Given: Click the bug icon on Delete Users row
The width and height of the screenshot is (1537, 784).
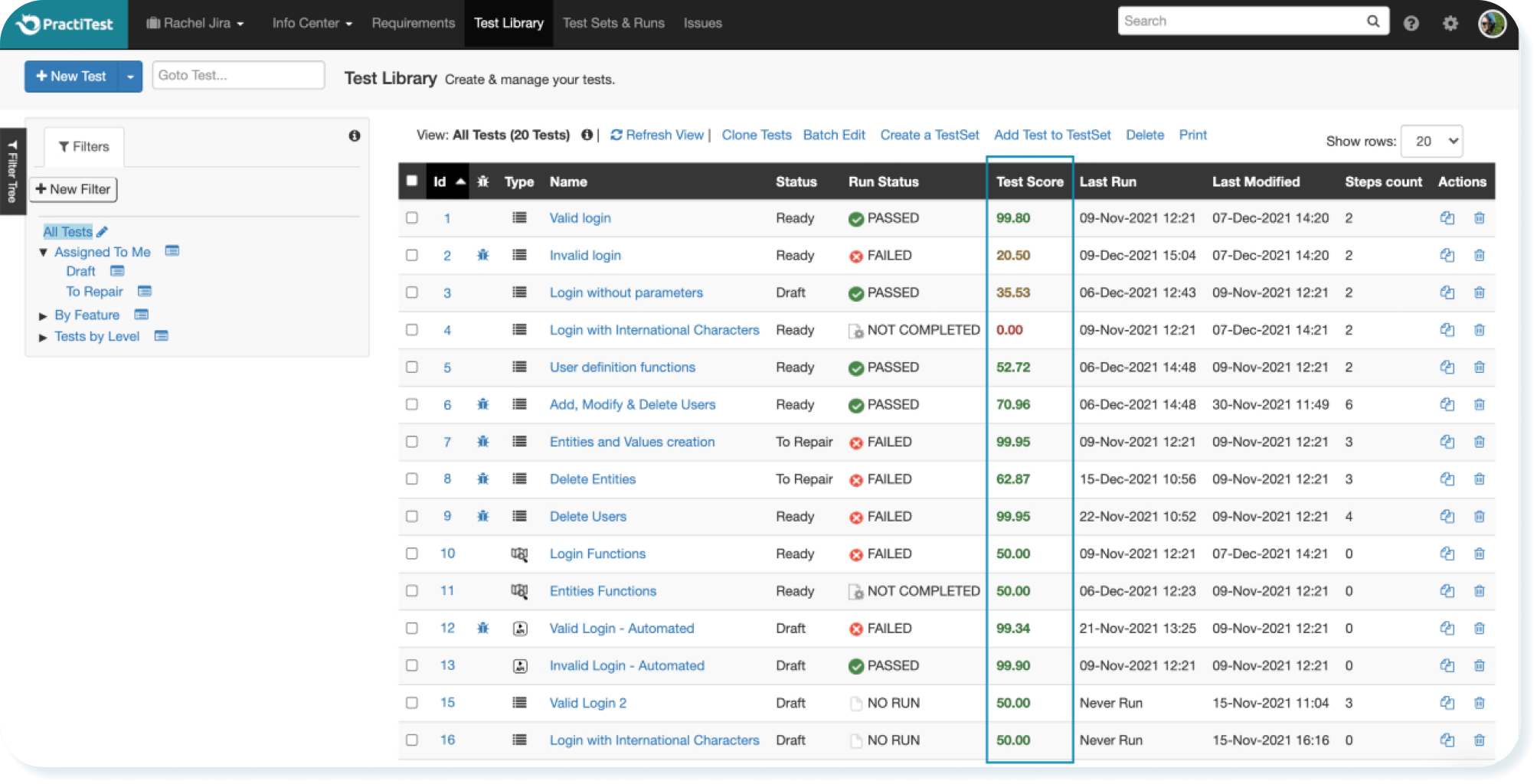Looking at the screenshot, I should pos(482,517).
